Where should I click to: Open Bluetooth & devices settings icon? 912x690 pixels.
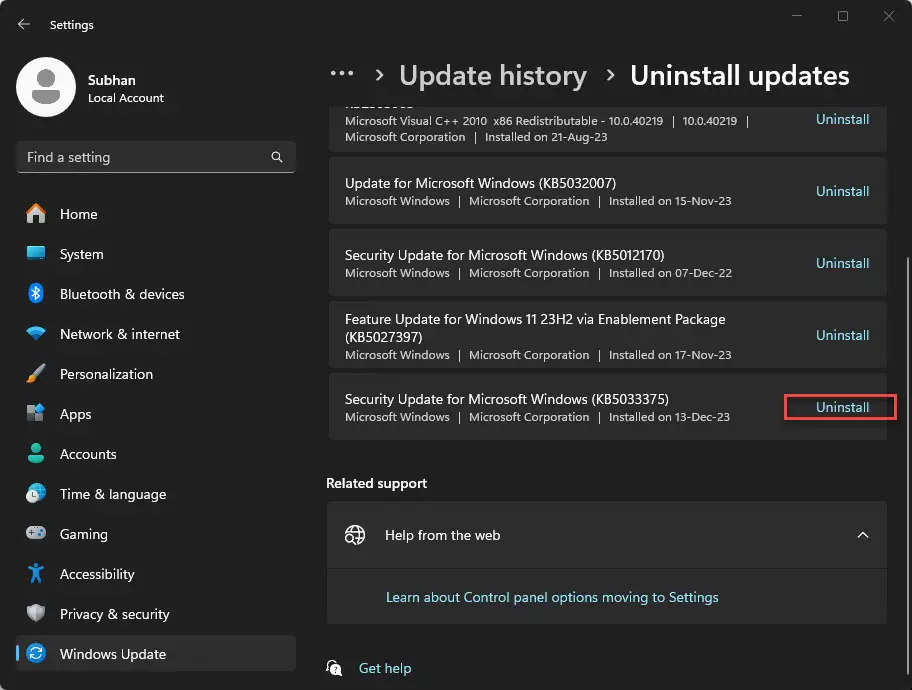(36, 294)
